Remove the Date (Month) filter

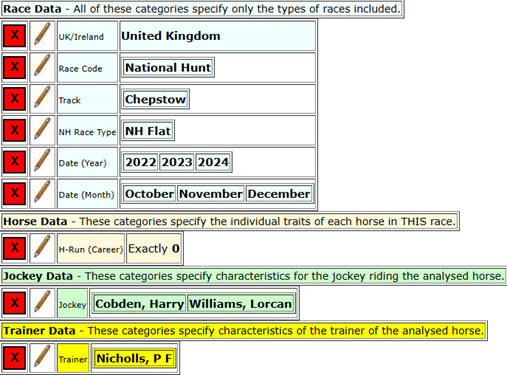pyautogui.click(x=14, y=194)
